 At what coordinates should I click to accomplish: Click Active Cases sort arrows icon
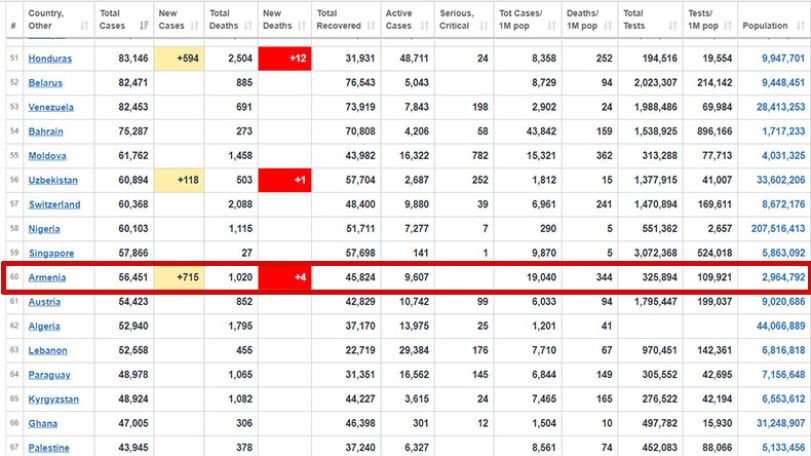pyautogui.click(x=425, y=25)
